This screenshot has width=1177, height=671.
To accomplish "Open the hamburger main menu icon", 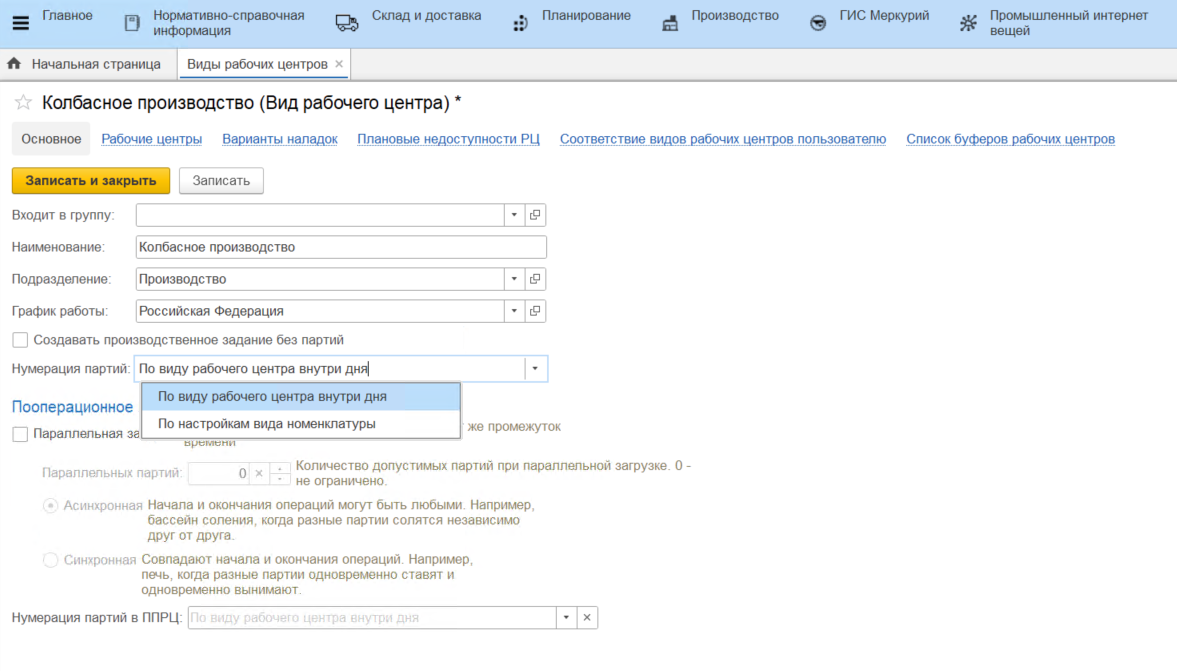I will (21, 23).
